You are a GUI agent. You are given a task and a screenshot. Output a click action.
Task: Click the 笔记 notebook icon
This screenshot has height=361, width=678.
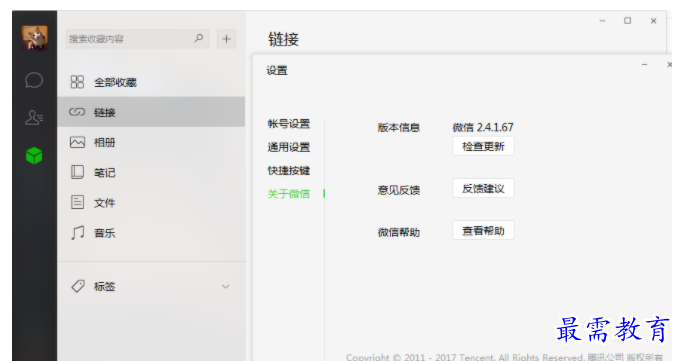pos(77,172)
